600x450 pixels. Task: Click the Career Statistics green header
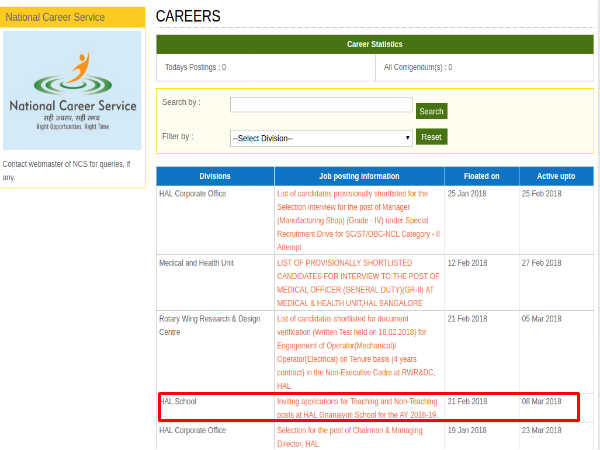[x=375, y=44]
